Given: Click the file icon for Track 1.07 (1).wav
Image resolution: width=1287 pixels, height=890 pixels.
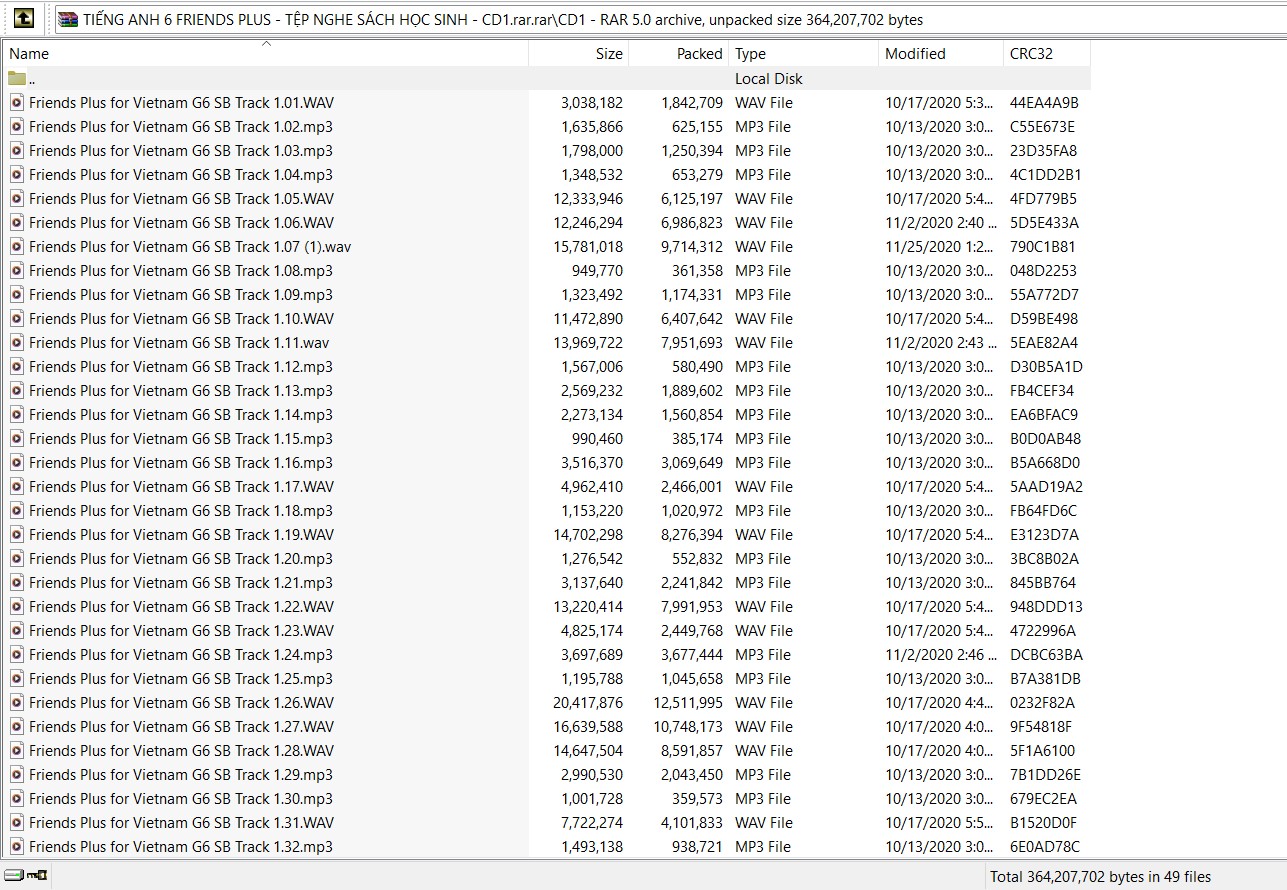Looking at the screenshot, I should point(17,246).
